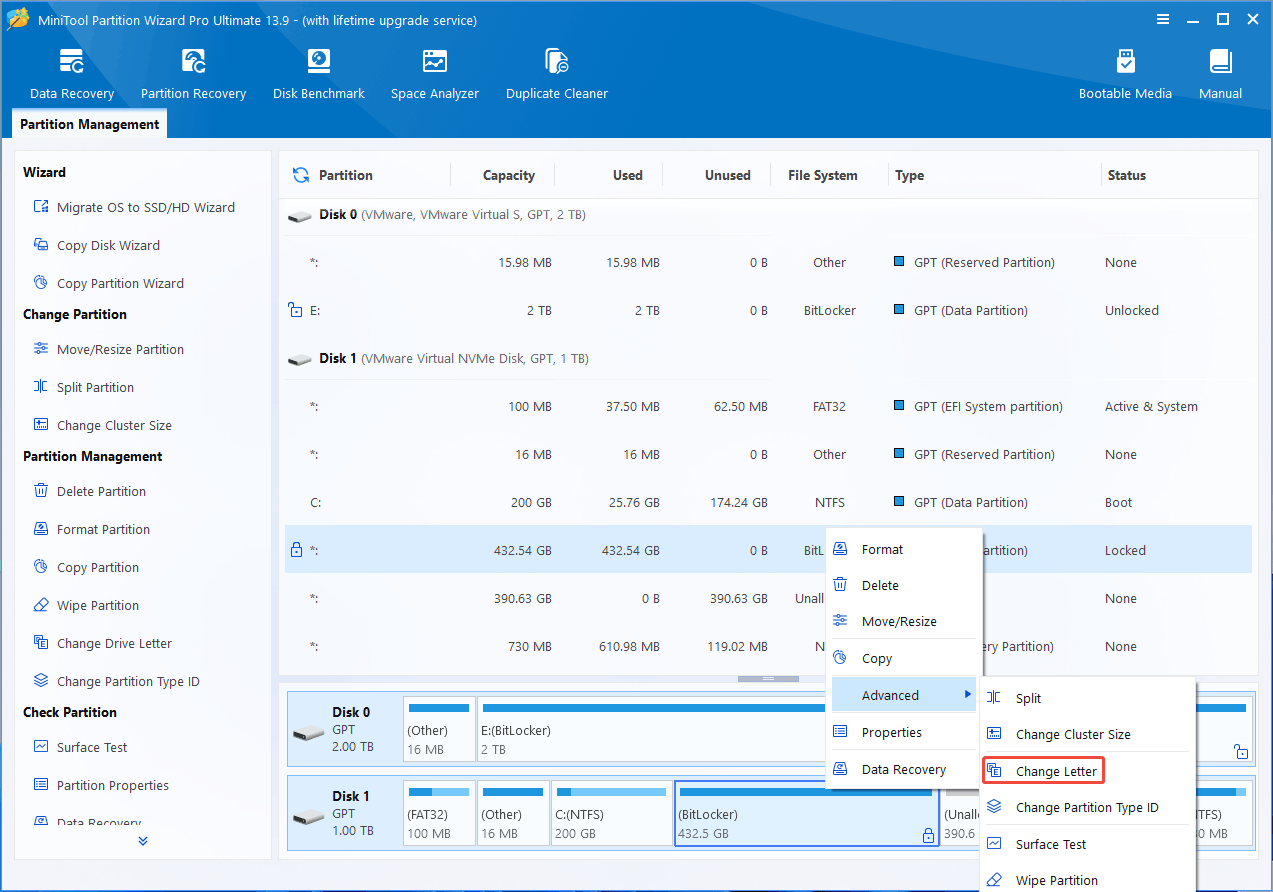
Task: Run Surface Test from the Advanced submenu
Action: (x=1087, y=845)
